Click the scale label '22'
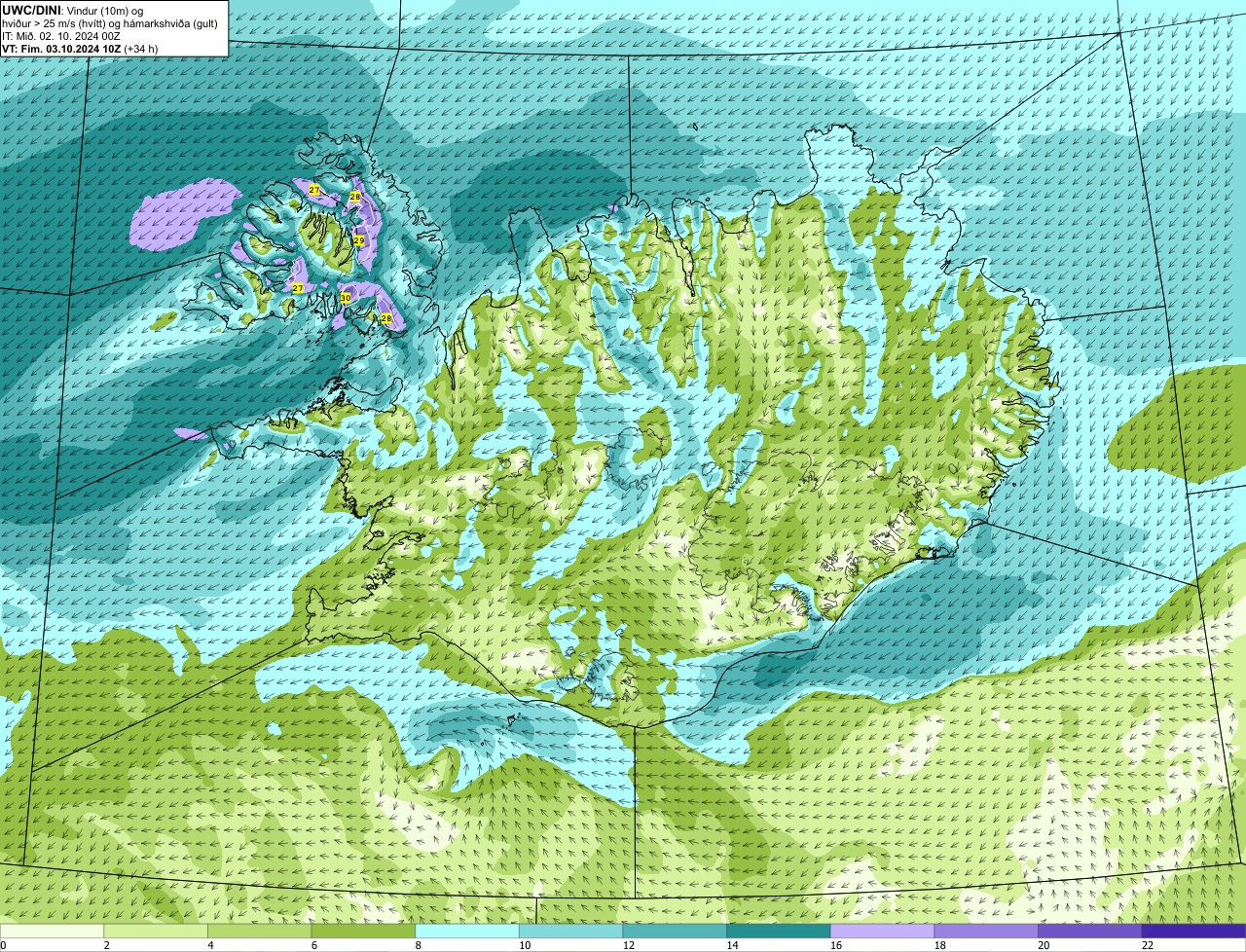 point(1148,945)
